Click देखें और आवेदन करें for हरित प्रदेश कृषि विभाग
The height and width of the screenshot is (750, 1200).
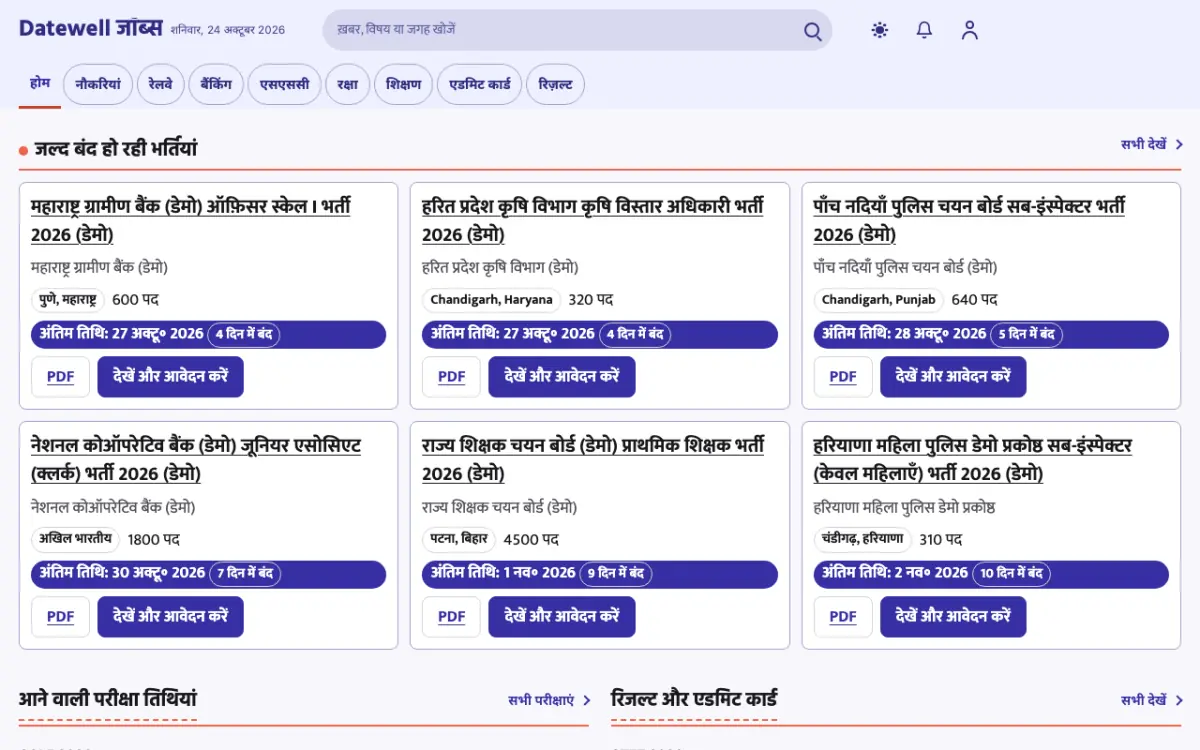tap(562, 377)
